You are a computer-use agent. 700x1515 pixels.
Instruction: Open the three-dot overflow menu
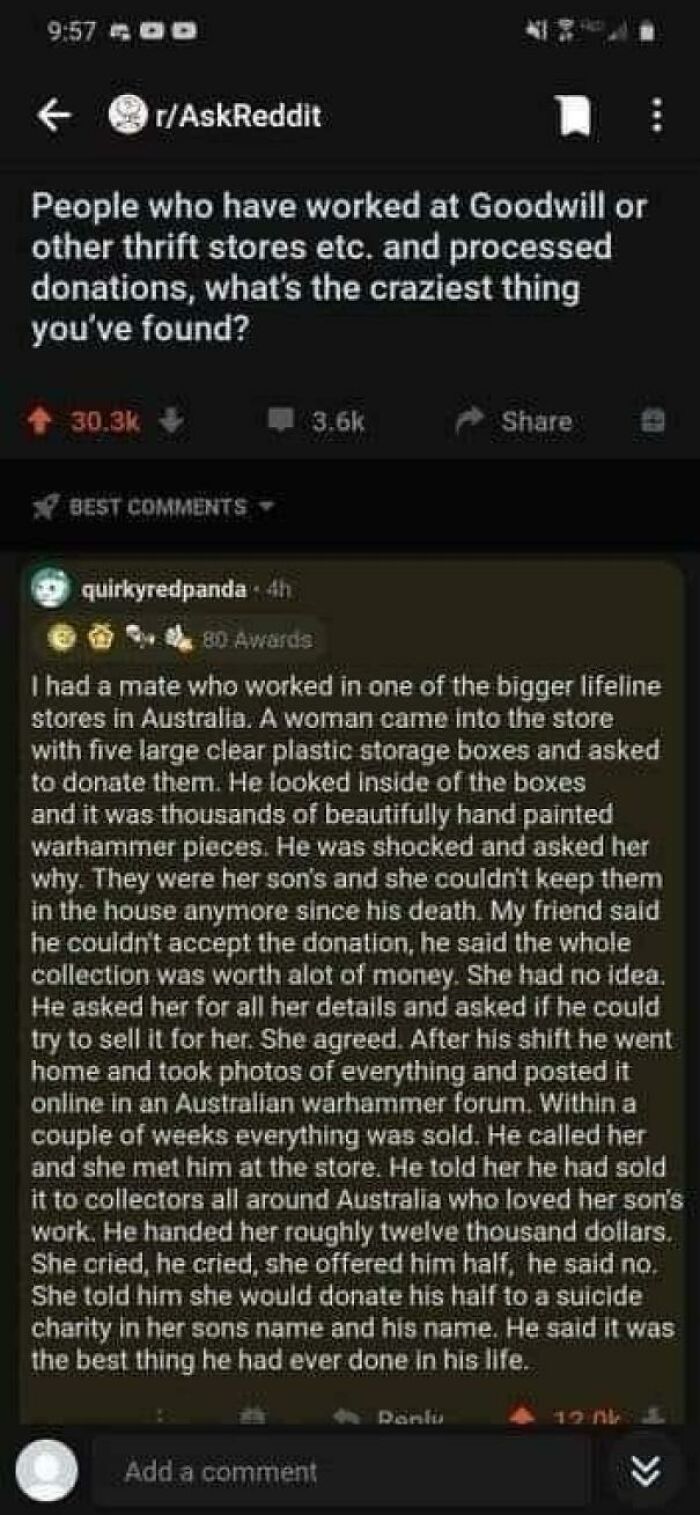[x=657, y=117]
